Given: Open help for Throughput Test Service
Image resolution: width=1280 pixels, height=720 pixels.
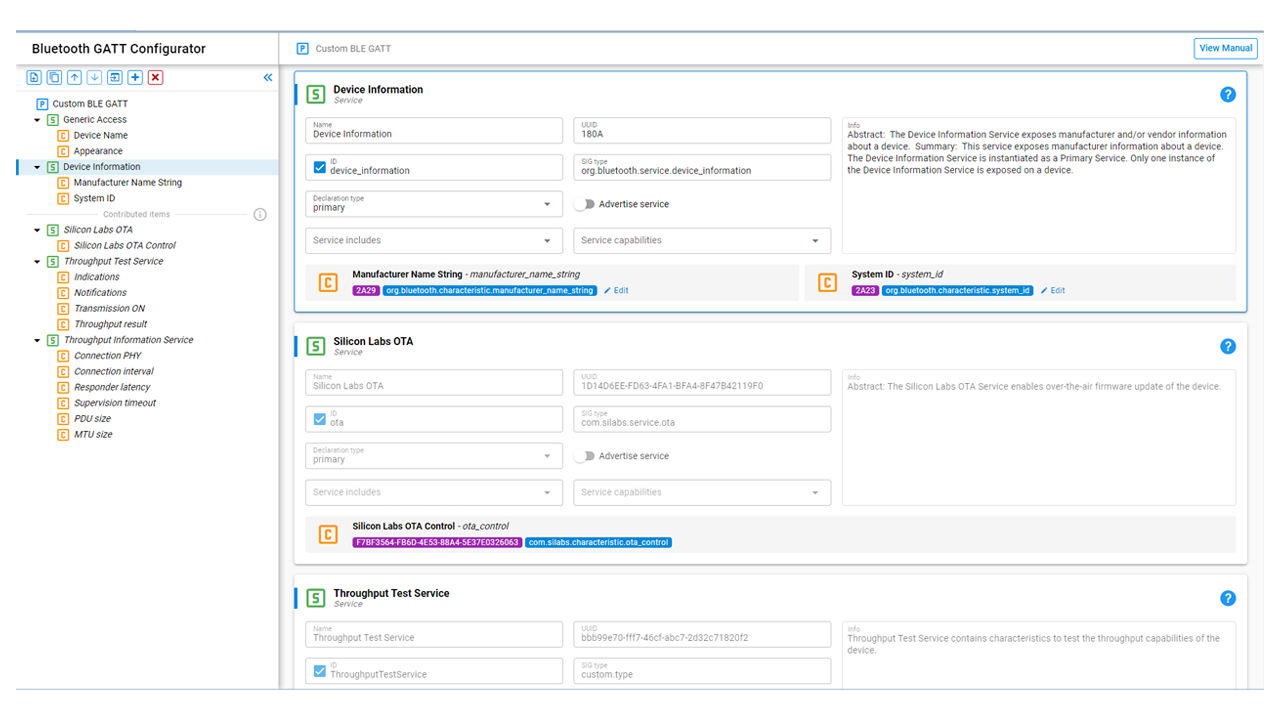Looking at the screenshot, I should (x=1228, y=598).
